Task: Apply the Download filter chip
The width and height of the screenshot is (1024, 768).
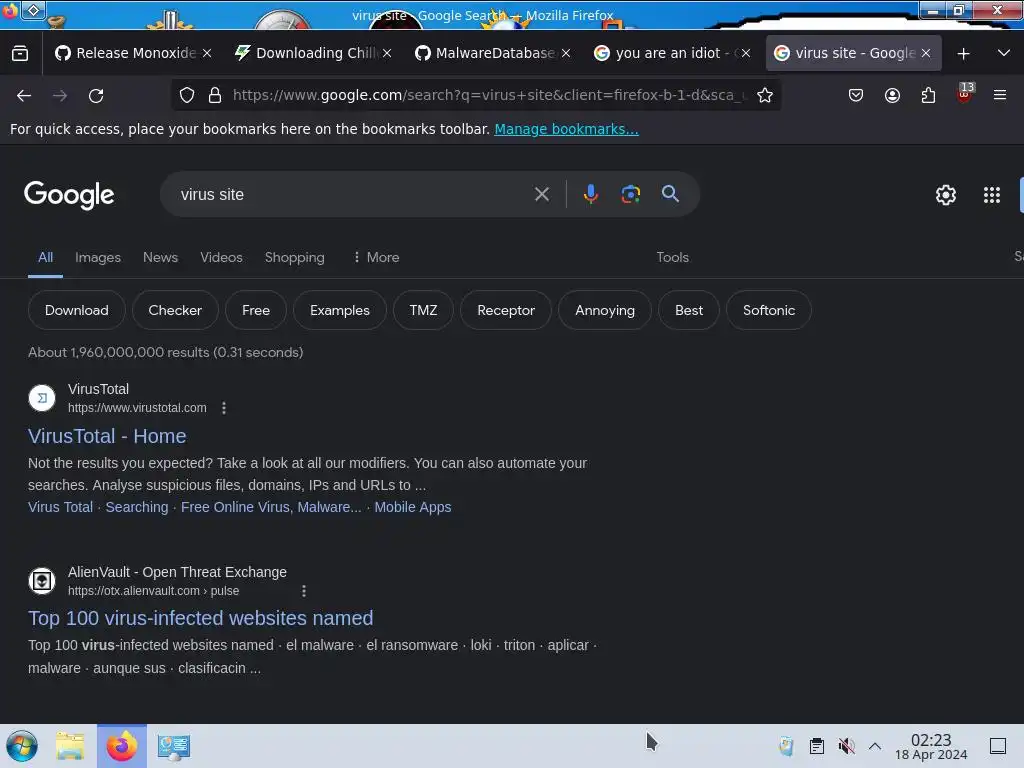Action: point(76,310)
